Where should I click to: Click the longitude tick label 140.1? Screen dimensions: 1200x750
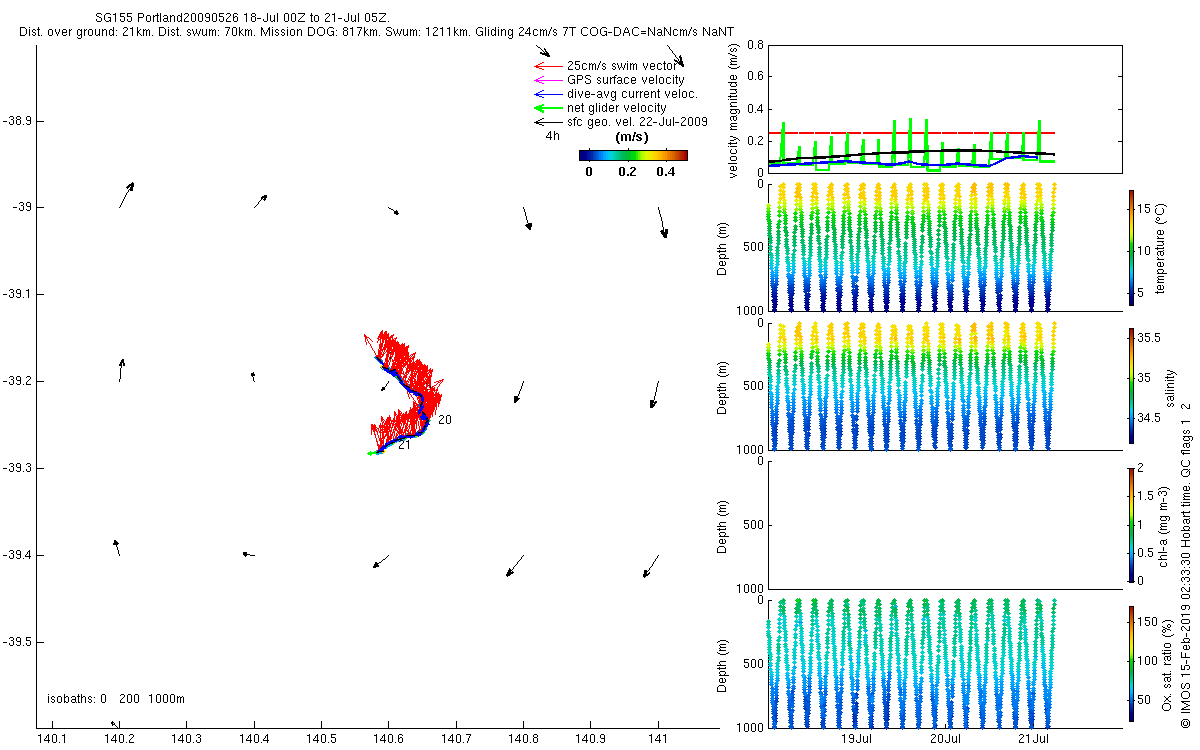(x=51, y=739)
